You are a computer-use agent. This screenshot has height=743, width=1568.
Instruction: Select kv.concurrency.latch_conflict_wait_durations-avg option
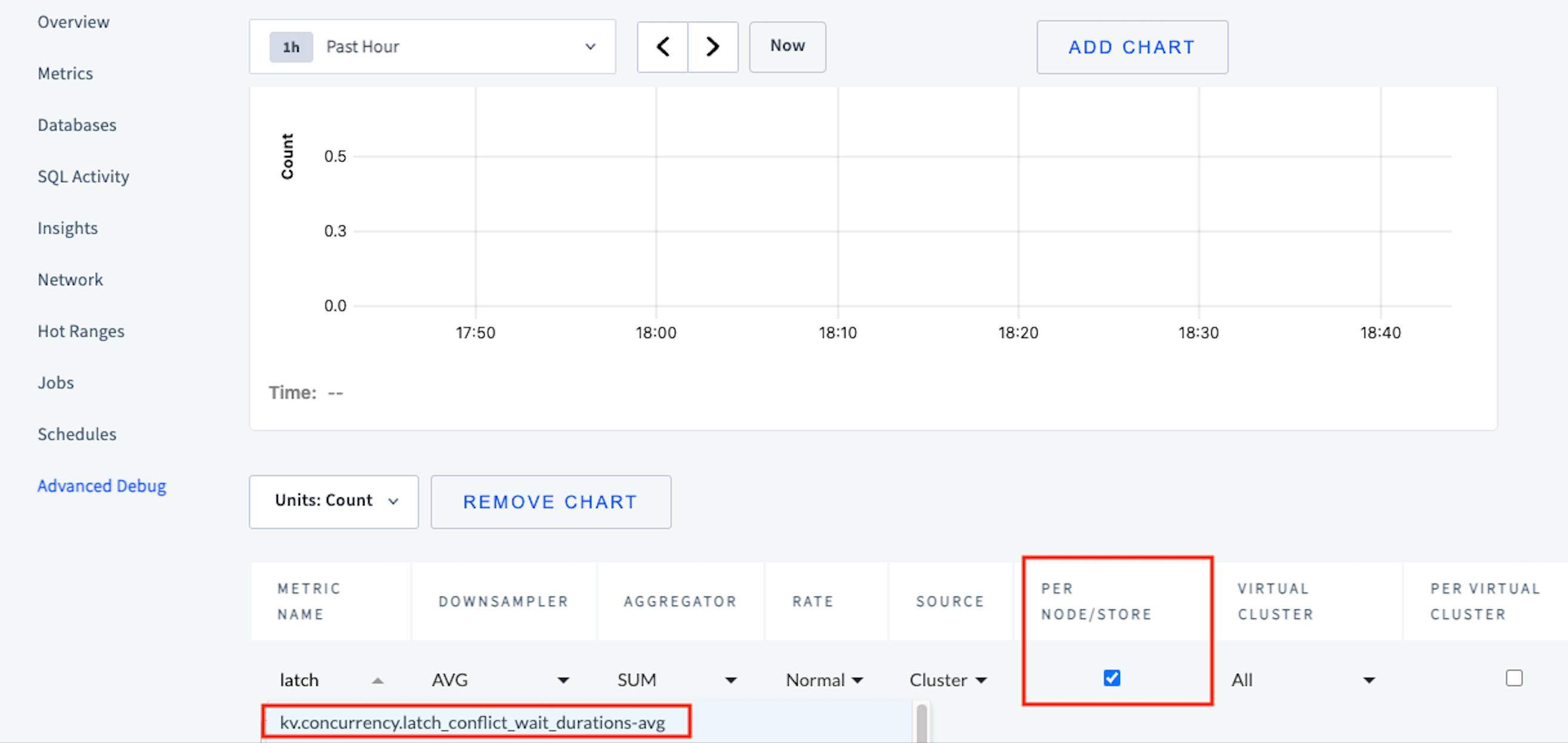click(x=473, y=723)
